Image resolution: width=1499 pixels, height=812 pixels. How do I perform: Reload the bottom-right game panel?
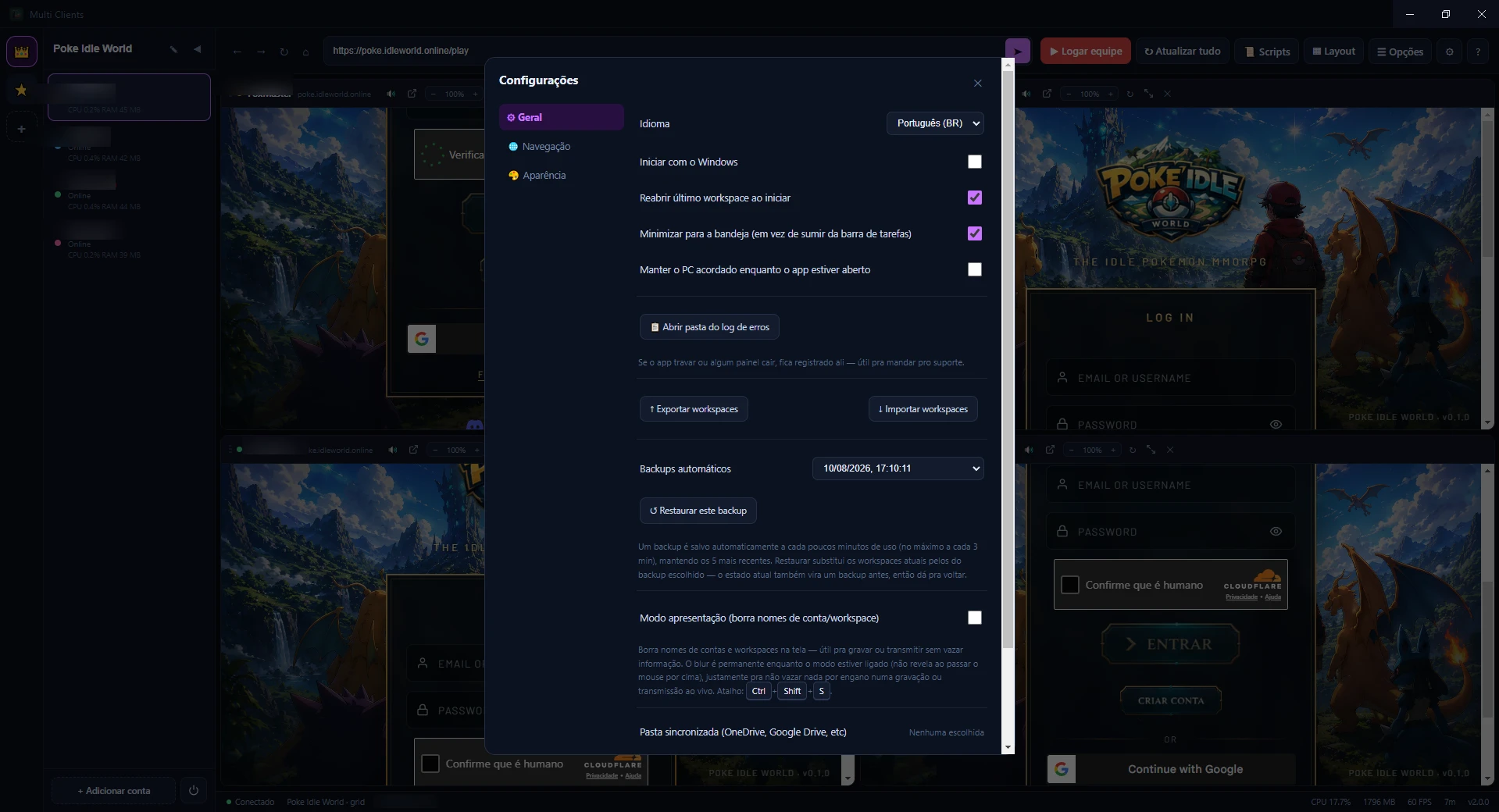coord(1133,450)
